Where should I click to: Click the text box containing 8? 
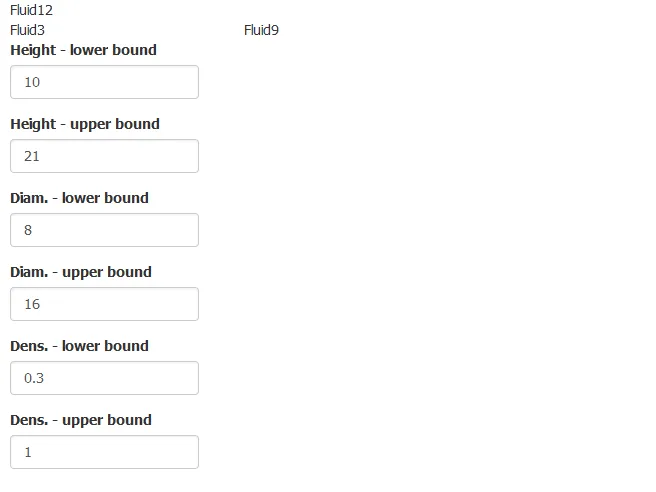104,230
